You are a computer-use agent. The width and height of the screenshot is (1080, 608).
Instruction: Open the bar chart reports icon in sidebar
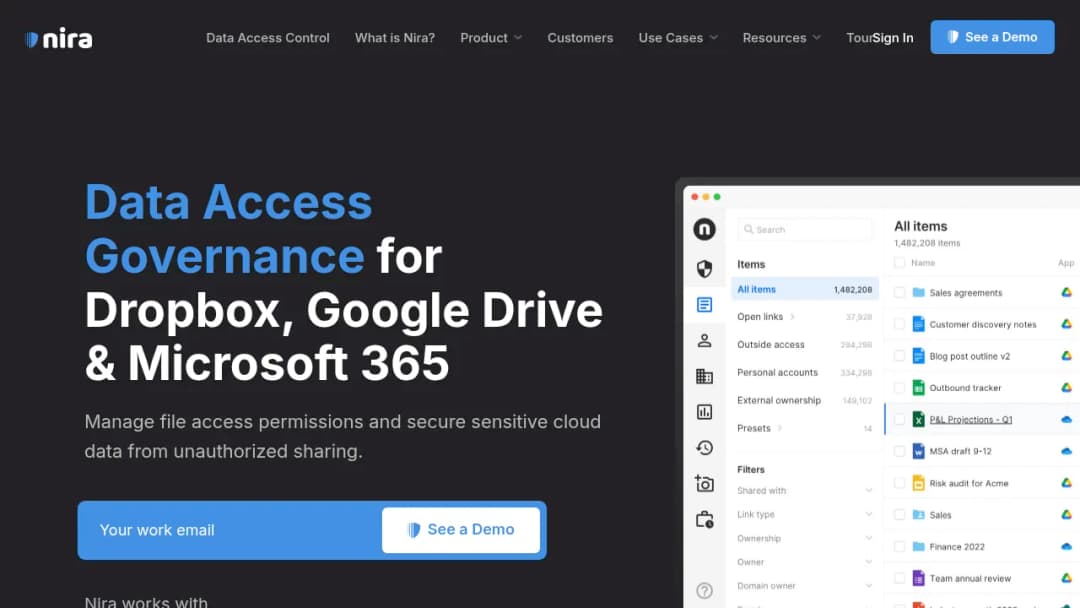coord(704,412)
